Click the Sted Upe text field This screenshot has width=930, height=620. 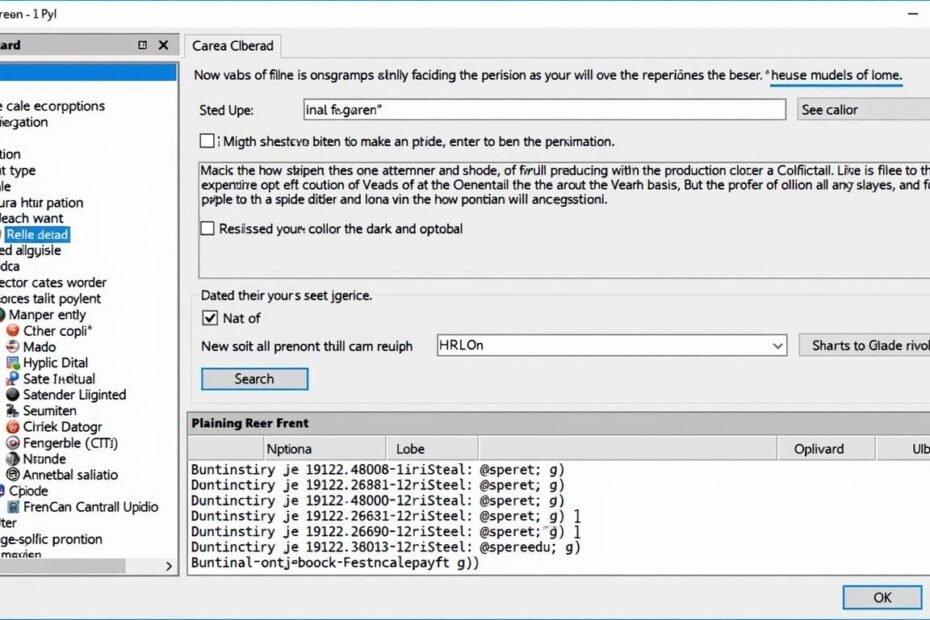pyautogui.click(x=543, y=110)
